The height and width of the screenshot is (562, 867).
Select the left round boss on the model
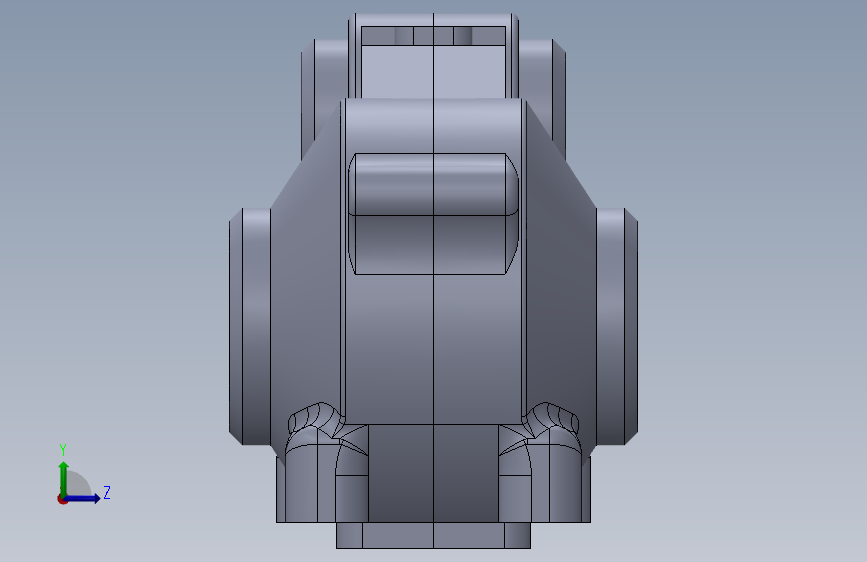point(249,326)
